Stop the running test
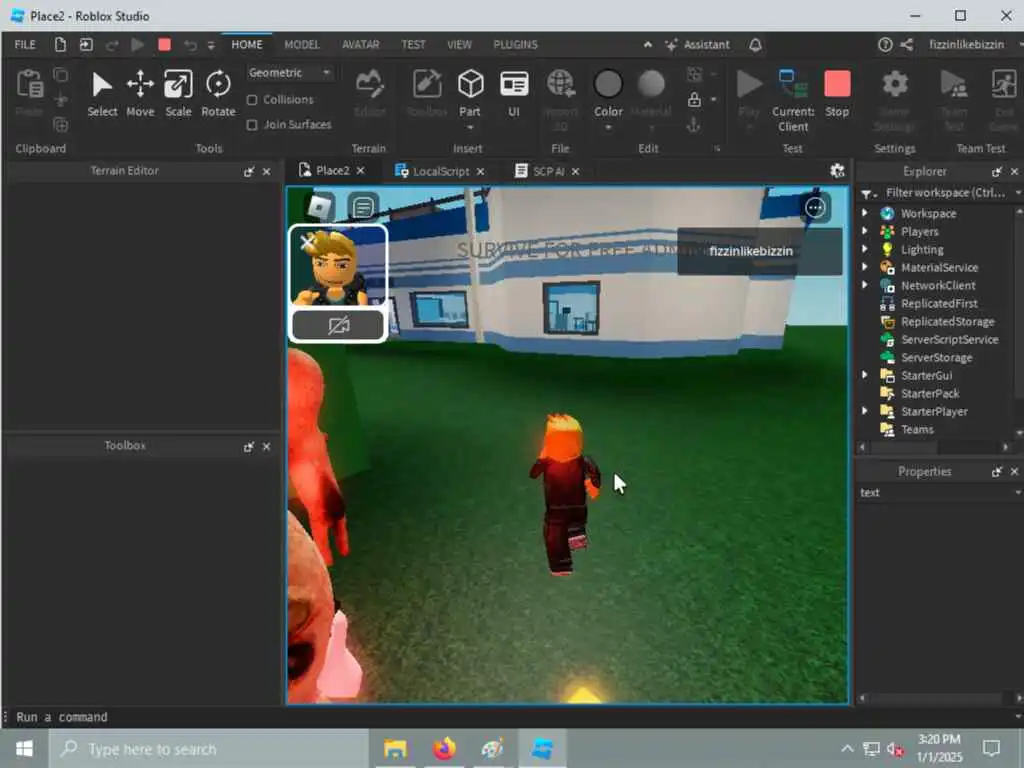This screenshot has height=768, width=1024. [837, 93]
